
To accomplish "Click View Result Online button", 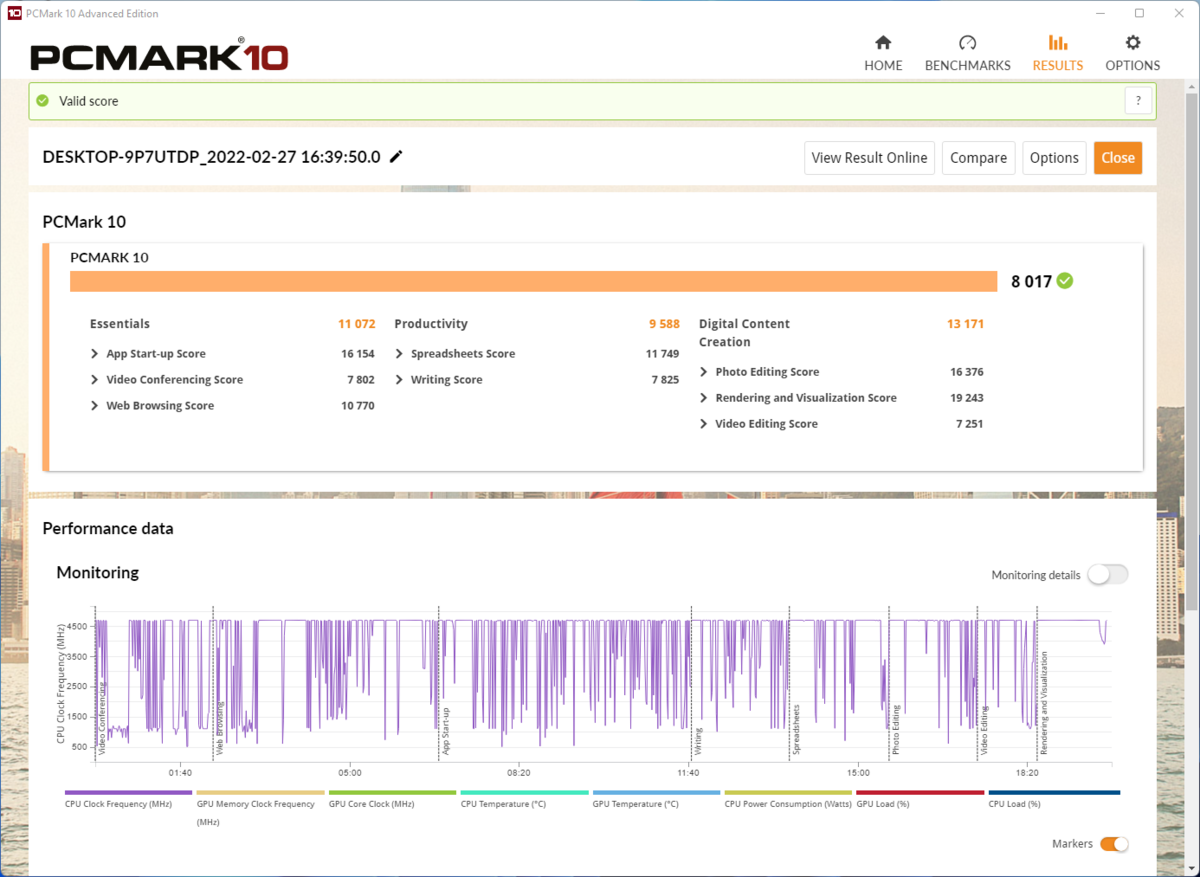I will click(x=869, y=158).
